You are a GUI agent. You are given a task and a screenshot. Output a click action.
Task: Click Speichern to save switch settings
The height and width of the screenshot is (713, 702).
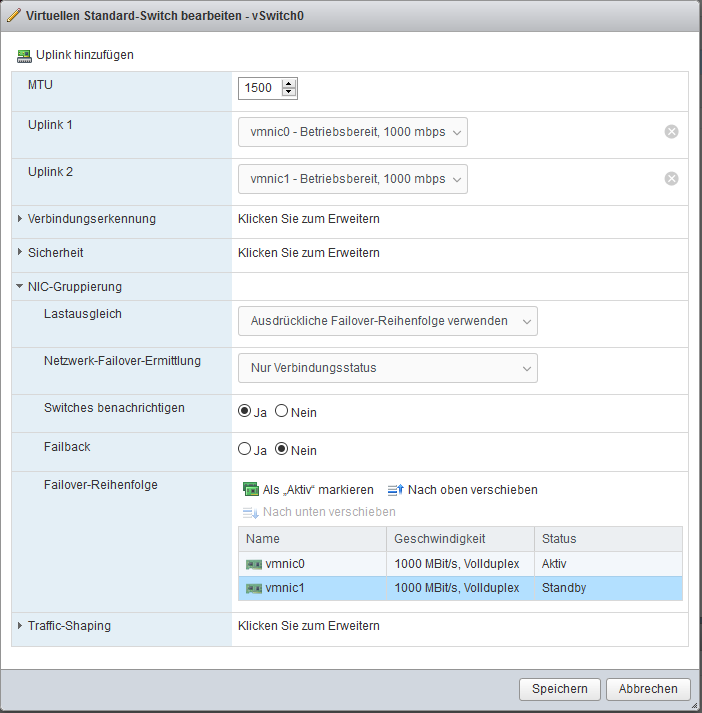(x=559, y=689)
